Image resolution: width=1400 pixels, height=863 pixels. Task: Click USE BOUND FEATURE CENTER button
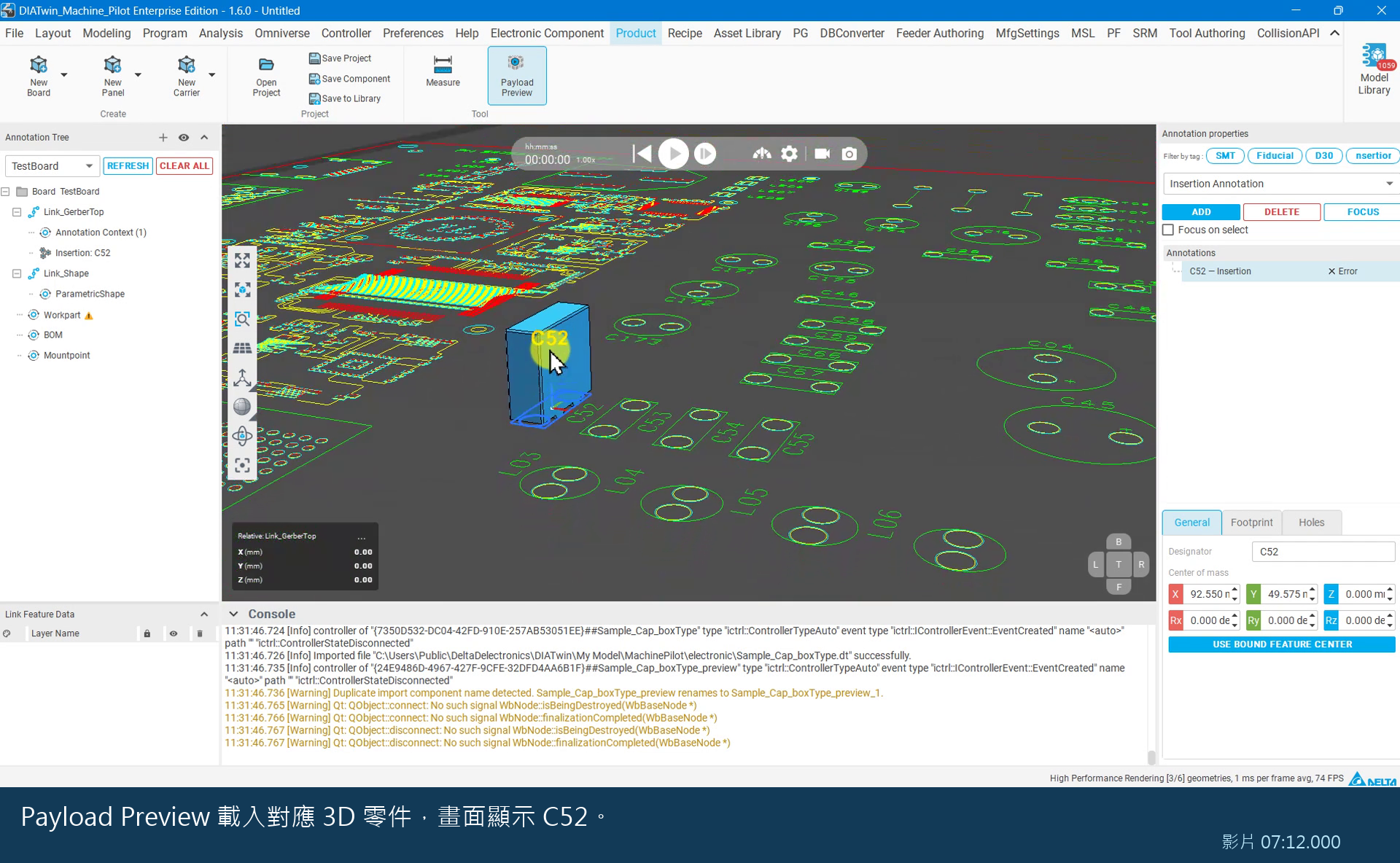point(1282,644)
